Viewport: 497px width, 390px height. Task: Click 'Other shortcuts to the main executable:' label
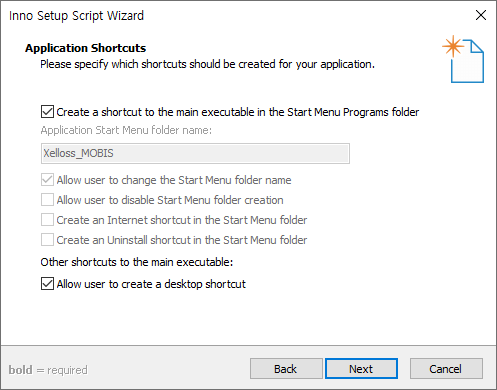point(137,262)
